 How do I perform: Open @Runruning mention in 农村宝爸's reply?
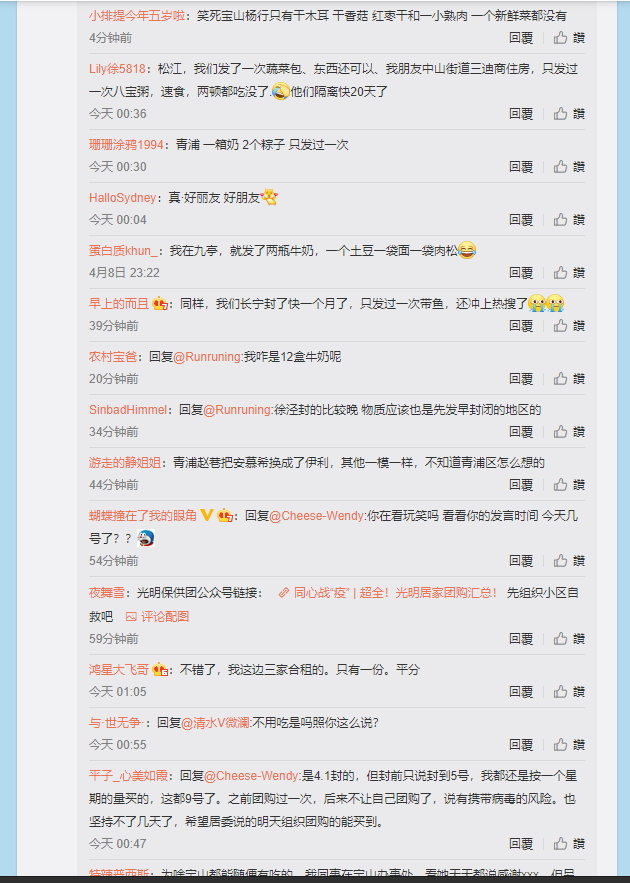point(208,357)
